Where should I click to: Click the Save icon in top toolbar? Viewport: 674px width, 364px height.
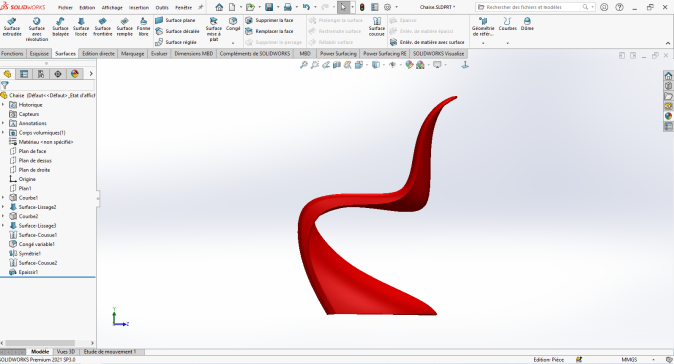click(269, 7)
